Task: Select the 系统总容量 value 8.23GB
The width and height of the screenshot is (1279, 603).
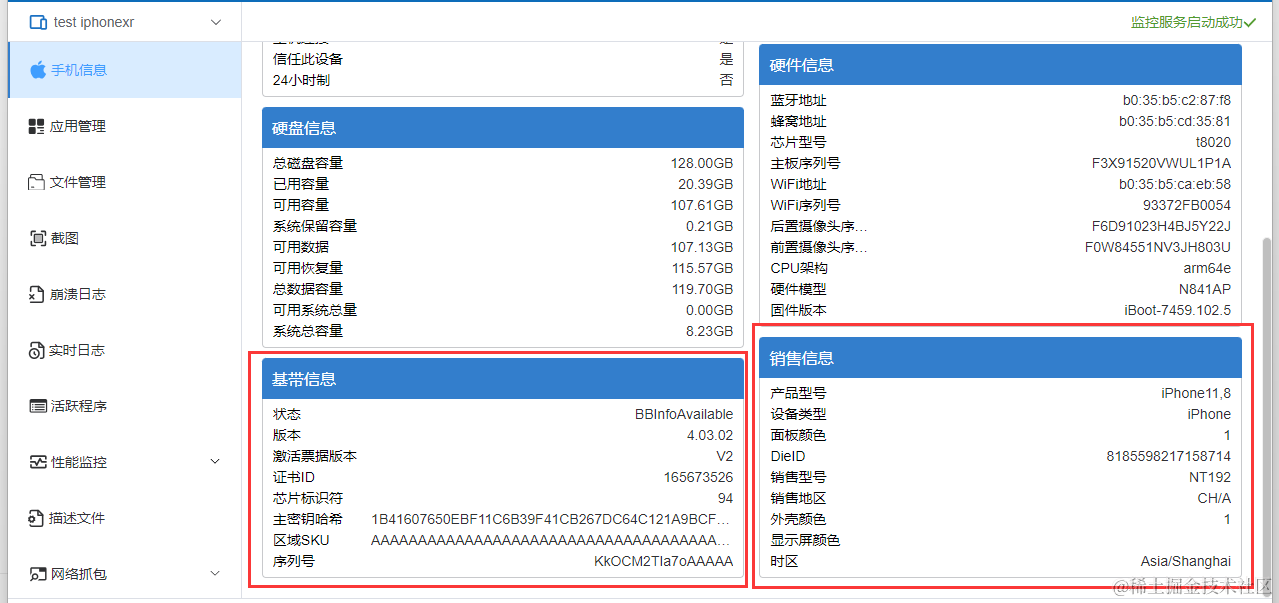Action: pyautogui.click(x=709, y=331)
